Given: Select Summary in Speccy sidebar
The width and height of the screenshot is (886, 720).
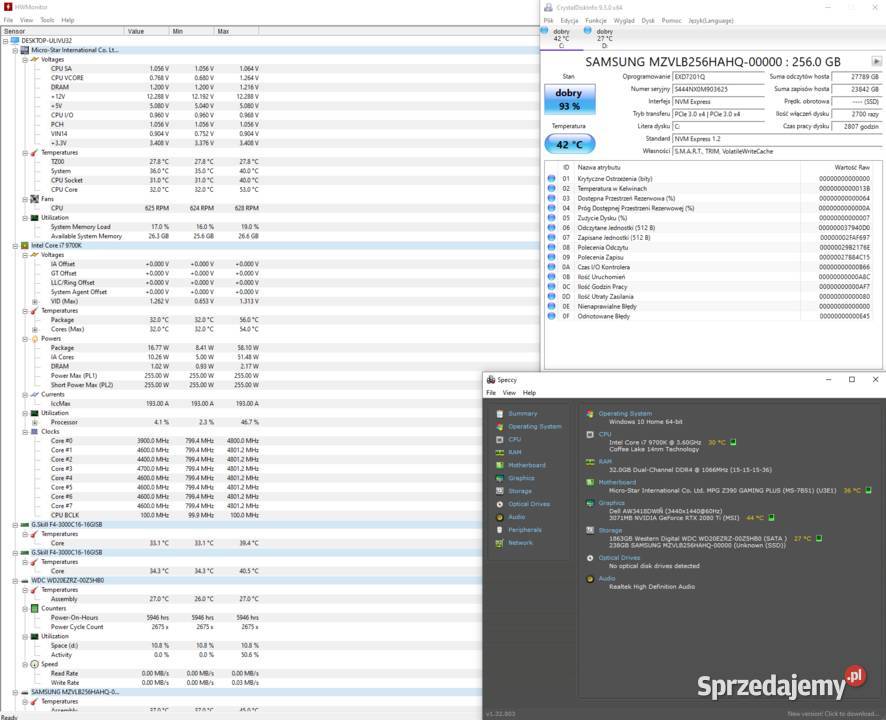Looking at the screenshot, I should tap(523, 414).
